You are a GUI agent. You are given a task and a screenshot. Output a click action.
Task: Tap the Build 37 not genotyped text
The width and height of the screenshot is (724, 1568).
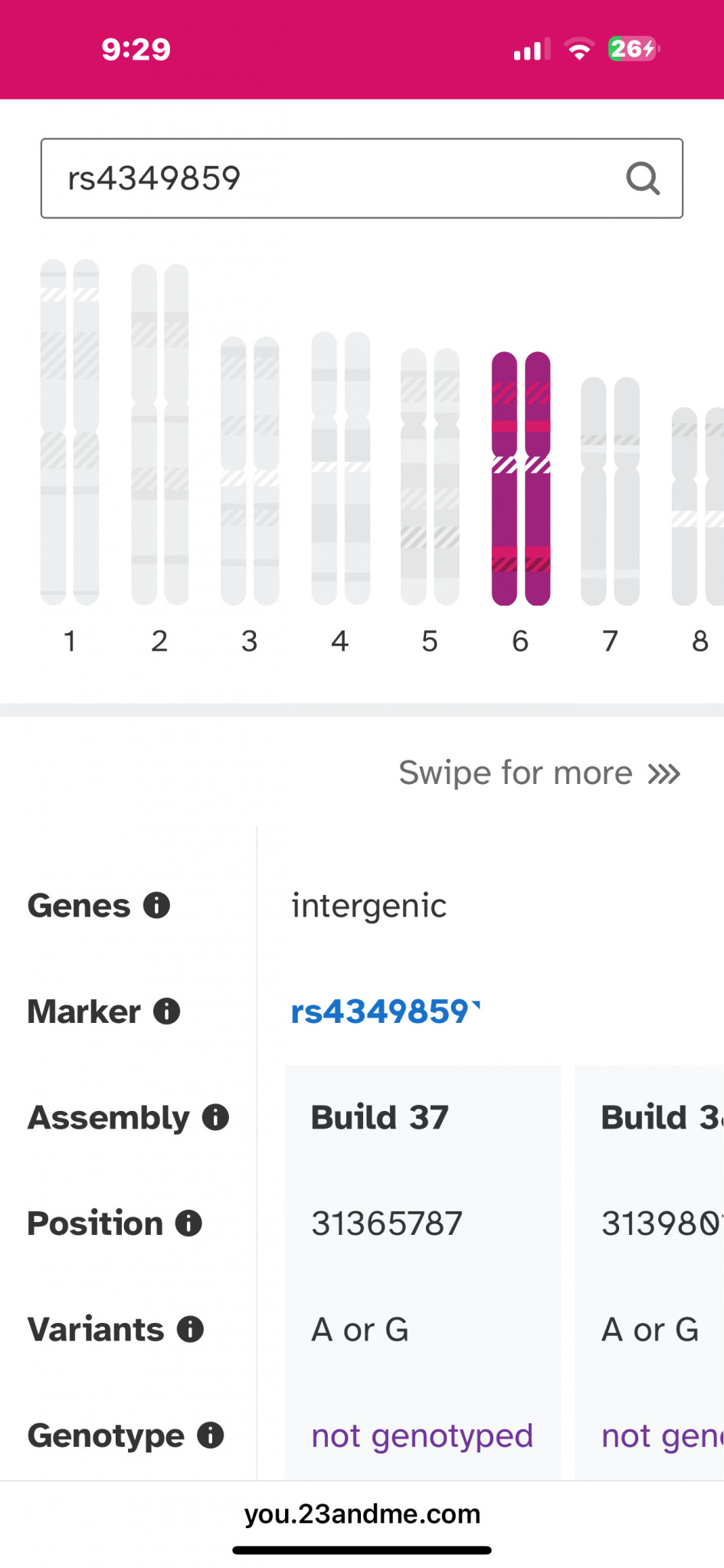click(x=422, y=1436)
